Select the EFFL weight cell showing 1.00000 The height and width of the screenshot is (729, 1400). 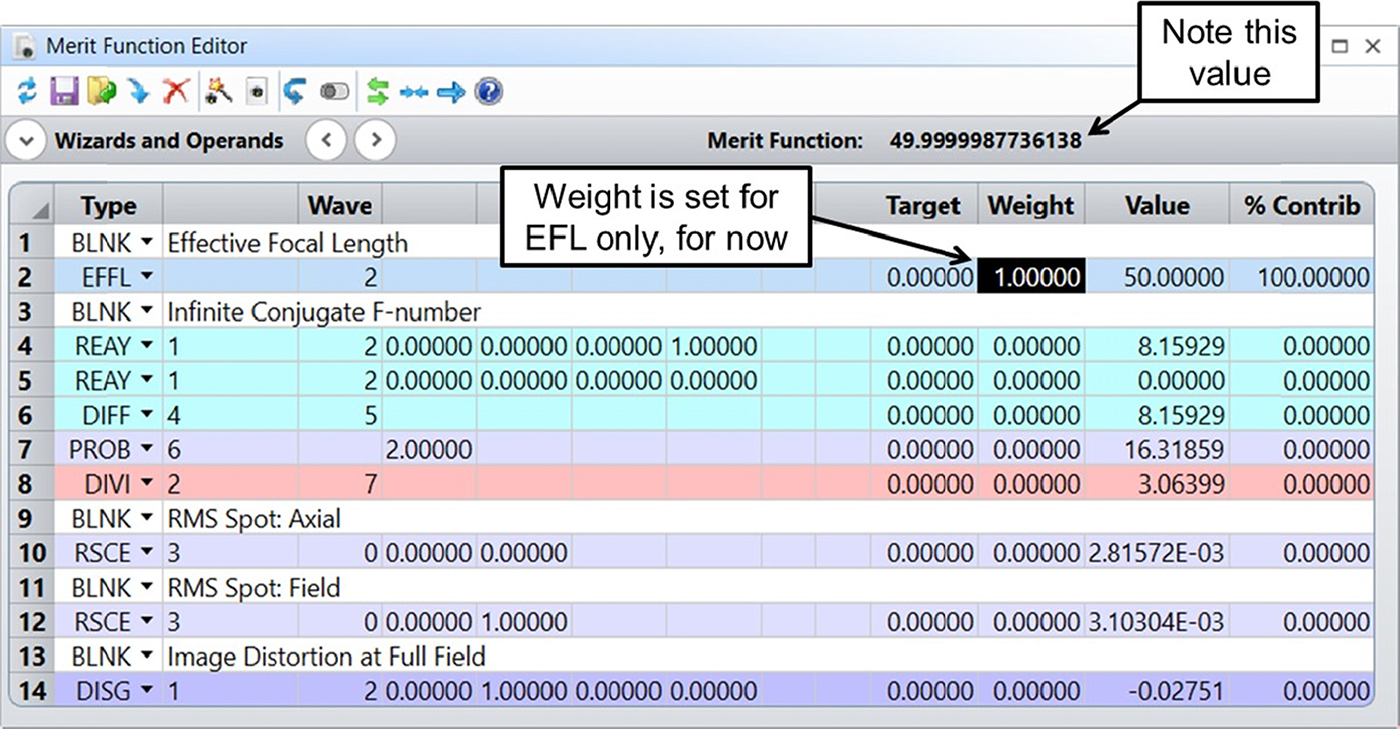[1030, 277]
